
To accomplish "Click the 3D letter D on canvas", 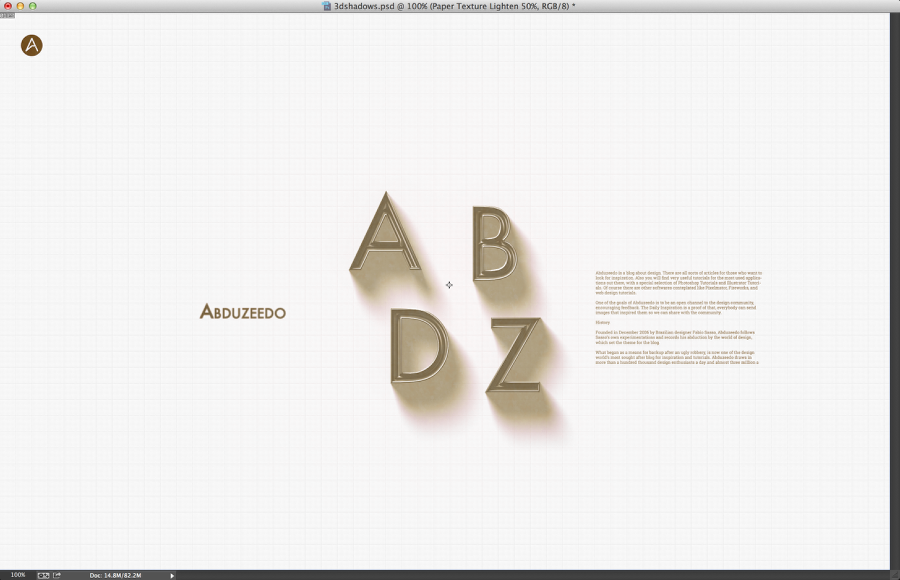I will coord(420,346).
